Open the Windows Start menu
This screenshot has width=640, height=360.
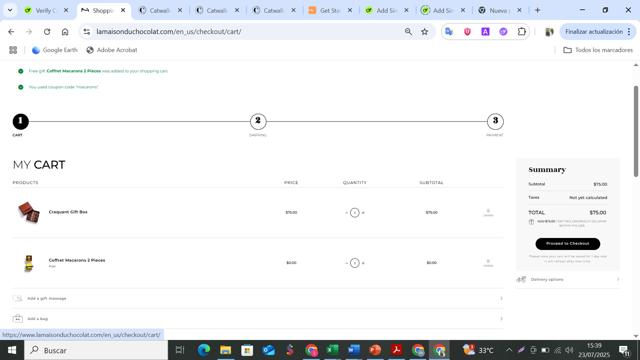(12, 350)
